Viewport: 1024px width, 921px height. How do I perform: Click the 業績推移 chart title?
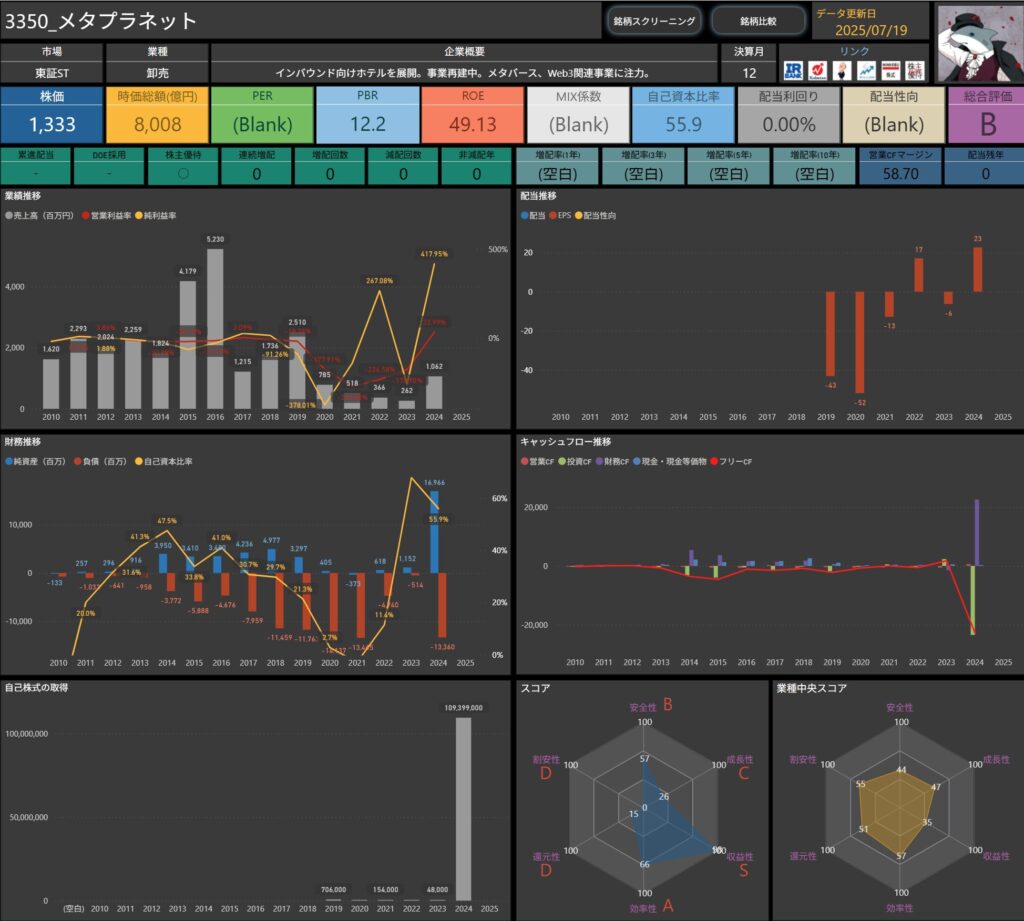pos(23,196)
